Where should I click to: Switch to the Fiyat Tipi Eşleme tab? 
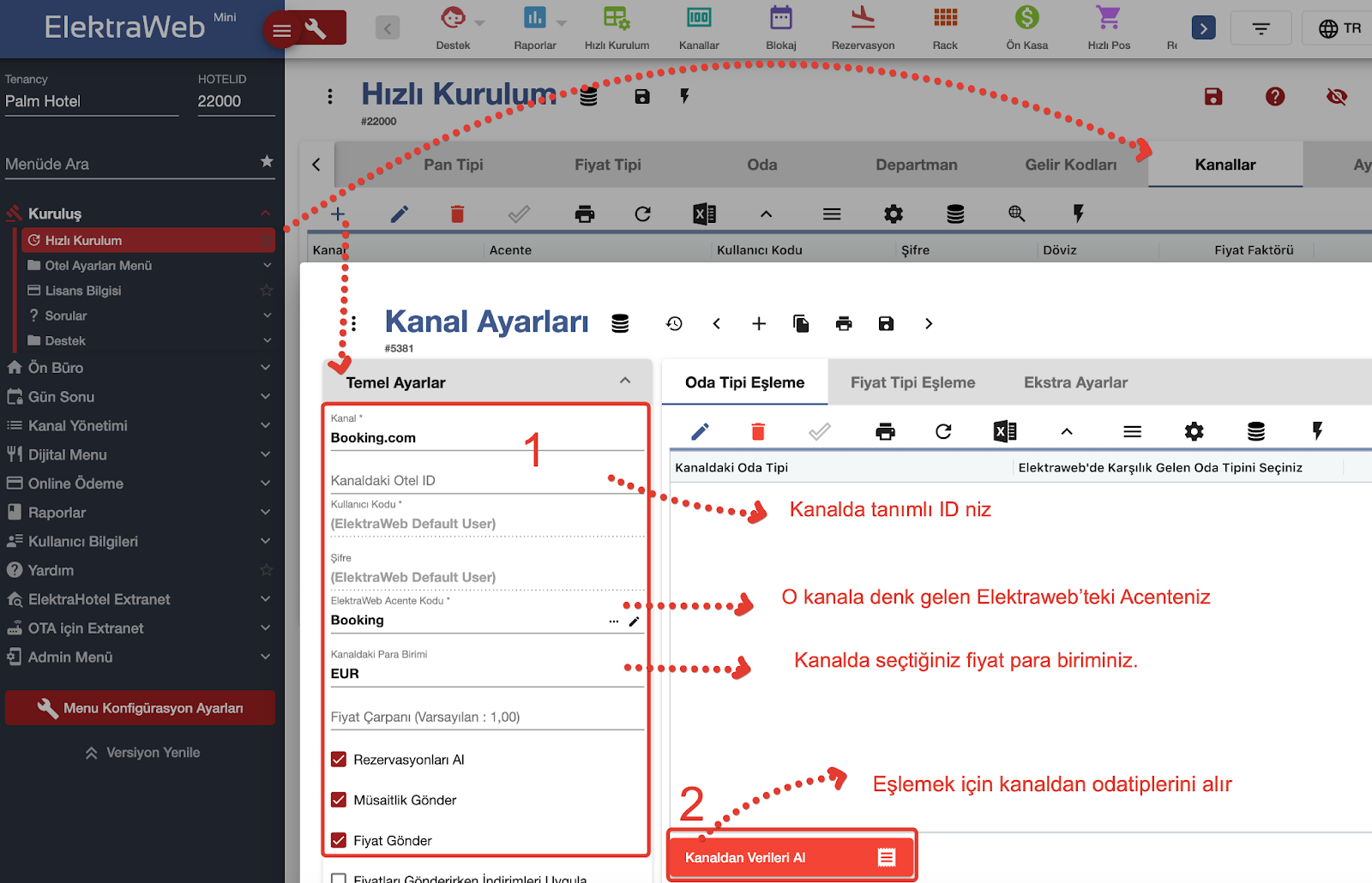point(912,382)
